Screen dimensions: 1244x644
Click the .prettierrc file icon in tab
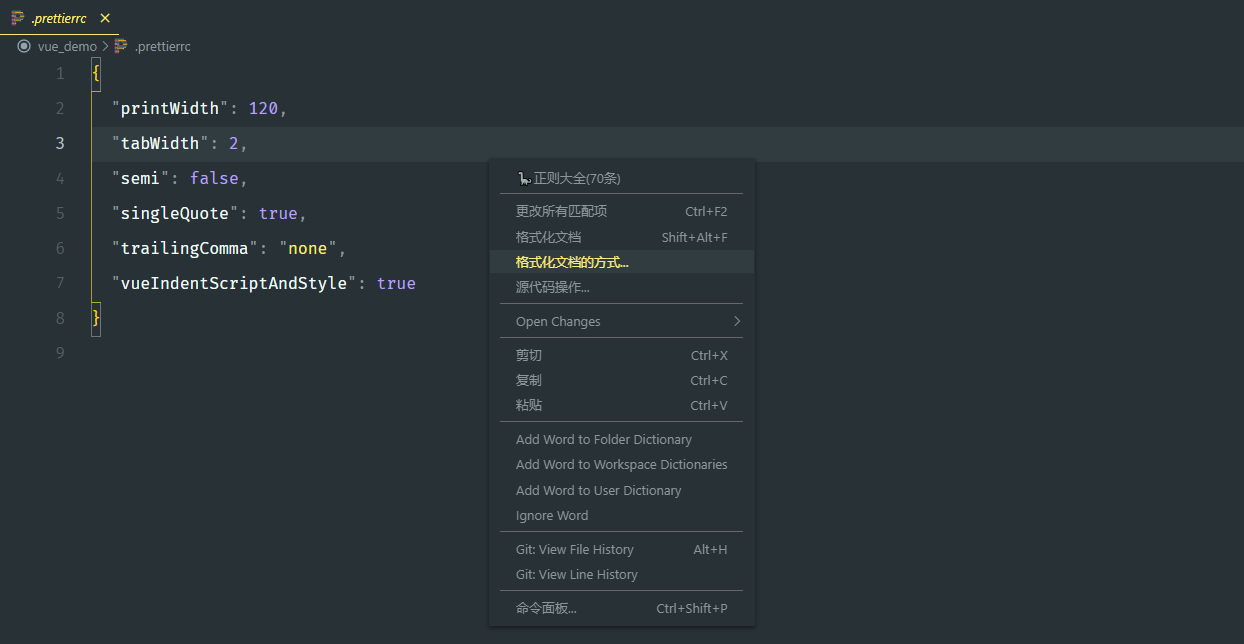pyautogui.click(x=18, y=18)
